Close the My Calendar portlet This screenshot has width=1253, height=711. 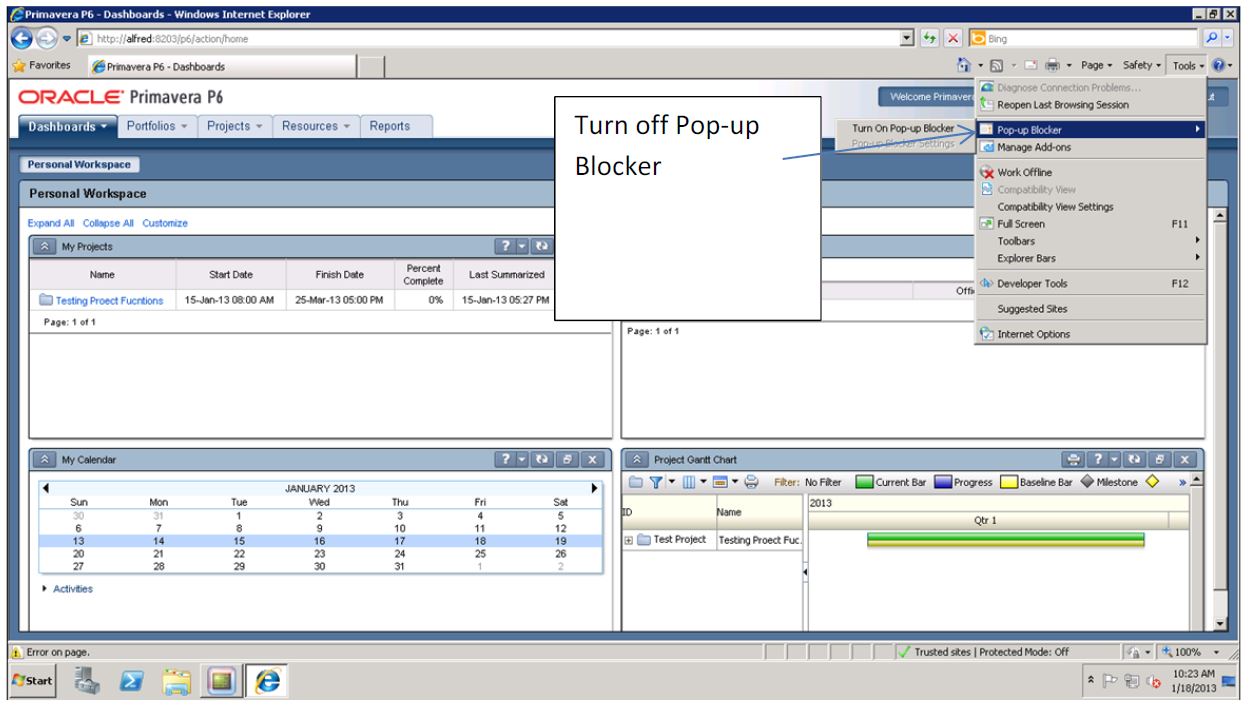click(592, 459)
